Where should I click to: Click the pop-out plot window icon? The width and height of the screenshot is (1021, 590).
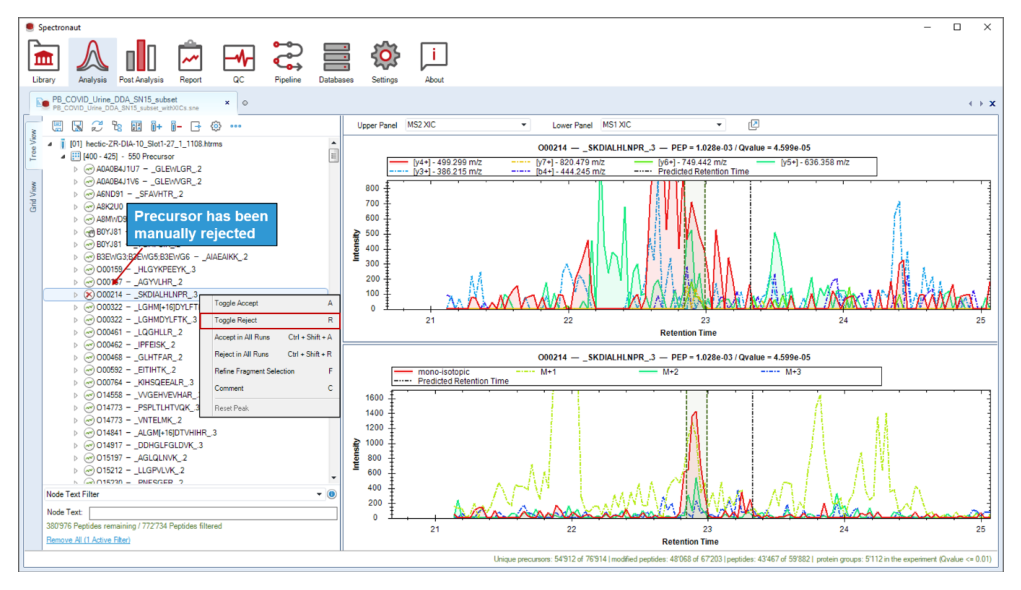pos(753,124)
